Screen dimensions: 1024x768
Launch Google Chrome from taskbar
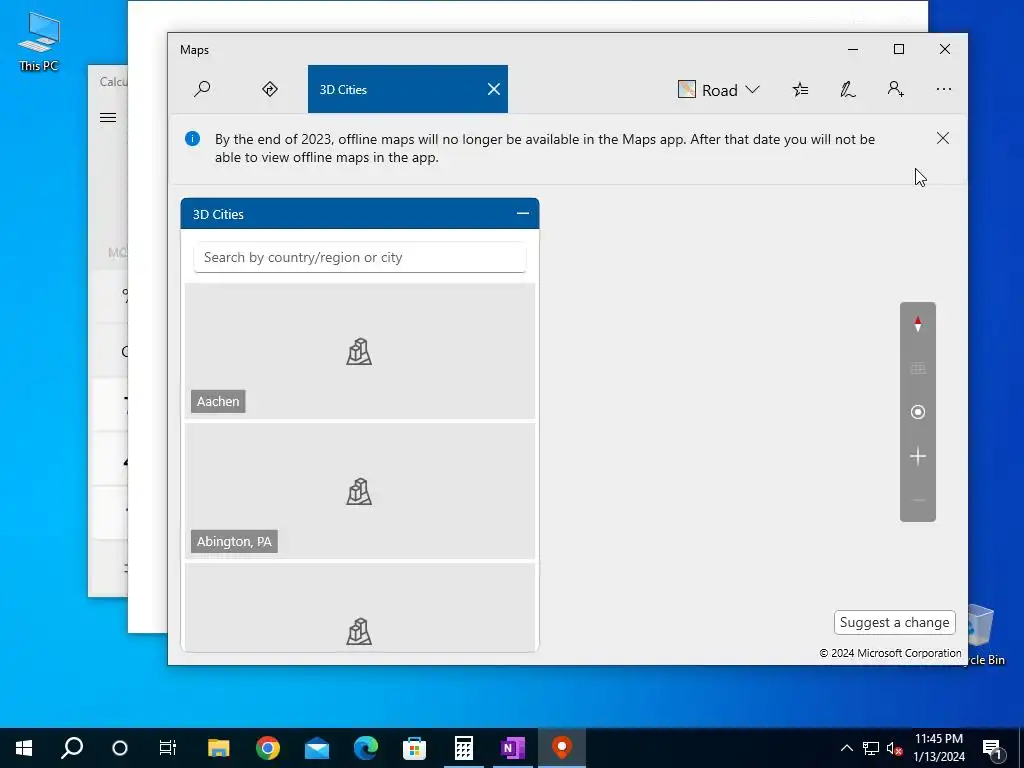pyautogui.click(x=268, y=748)
